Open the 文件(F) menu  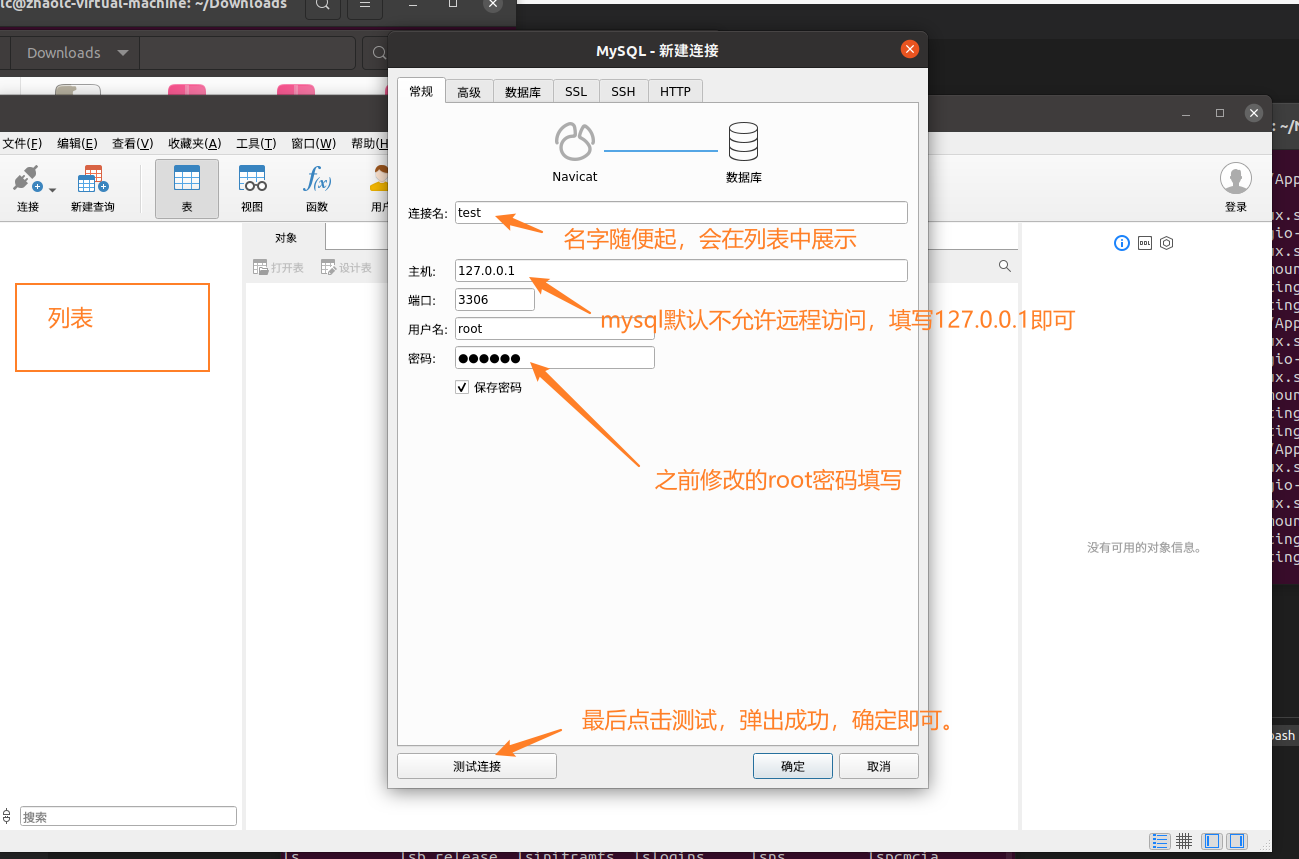[22, 144]
